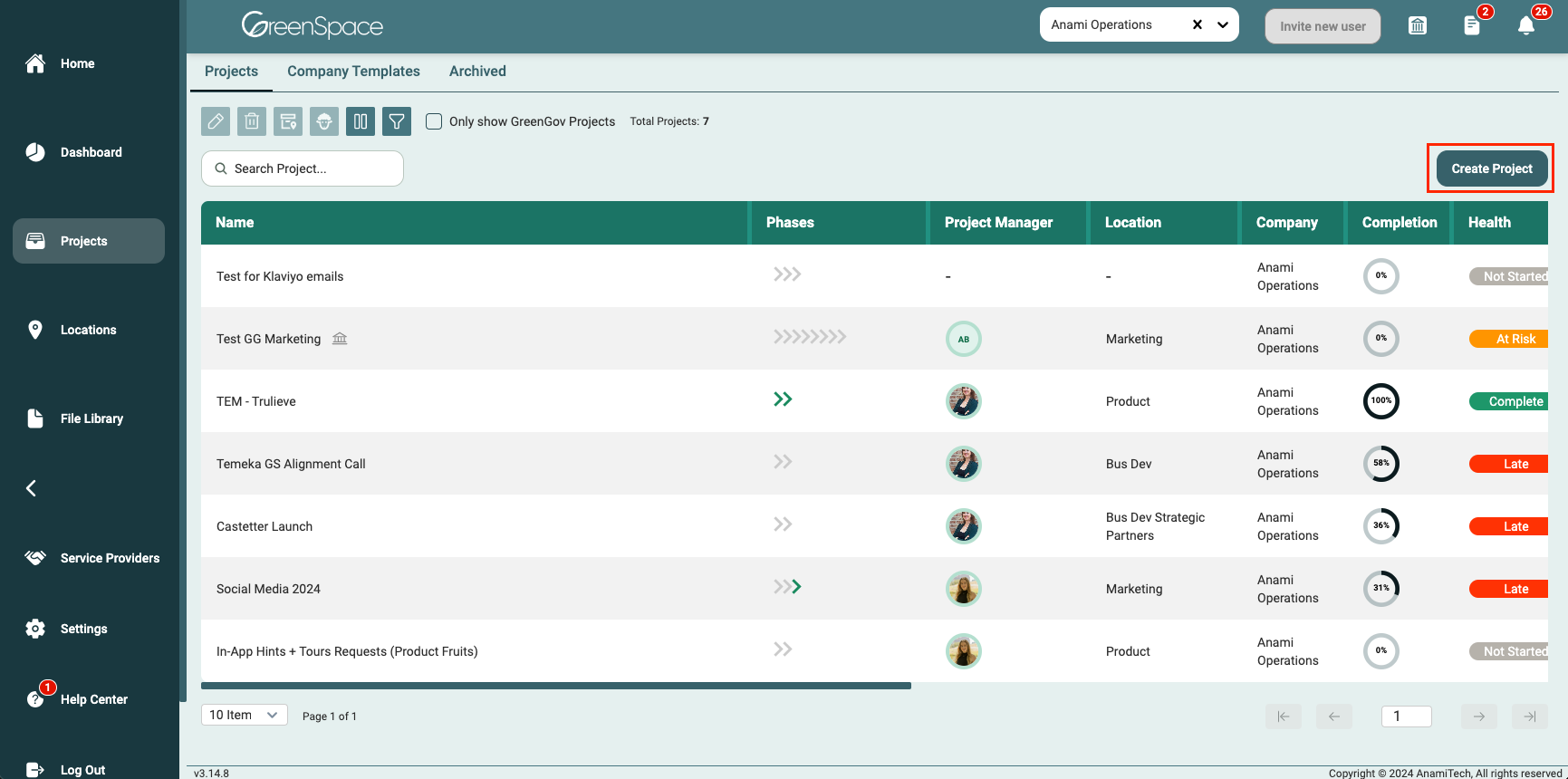The image size is (1568, 779).
Task: Click the government building icon in header
Action: [x=1418, y=26]
